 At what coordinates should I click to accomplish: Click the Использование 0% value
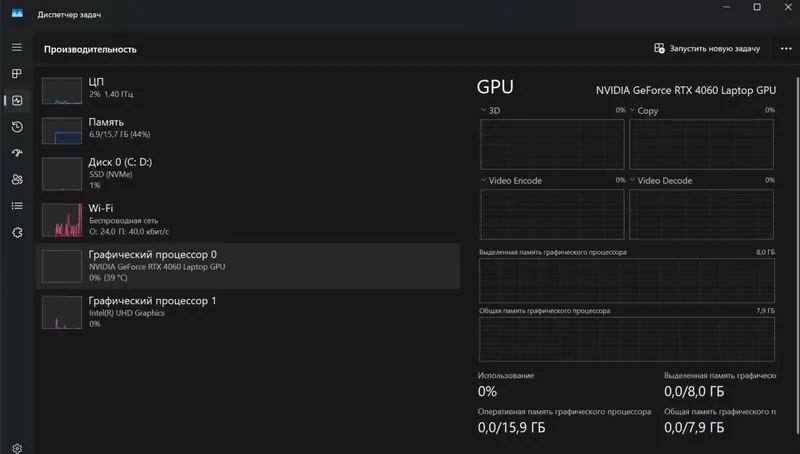point(487,391)
